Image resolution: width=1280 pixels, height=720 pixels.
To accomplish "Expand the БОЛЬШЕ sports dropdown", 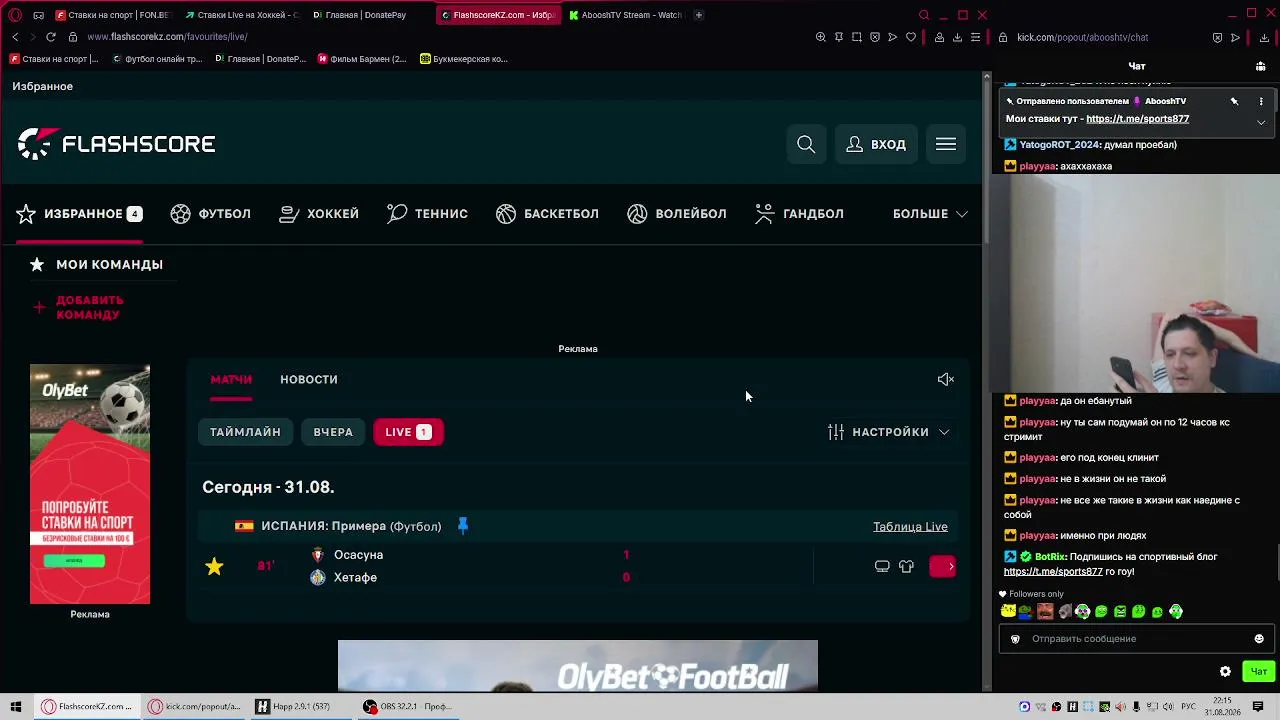I will tap(930, 214).
